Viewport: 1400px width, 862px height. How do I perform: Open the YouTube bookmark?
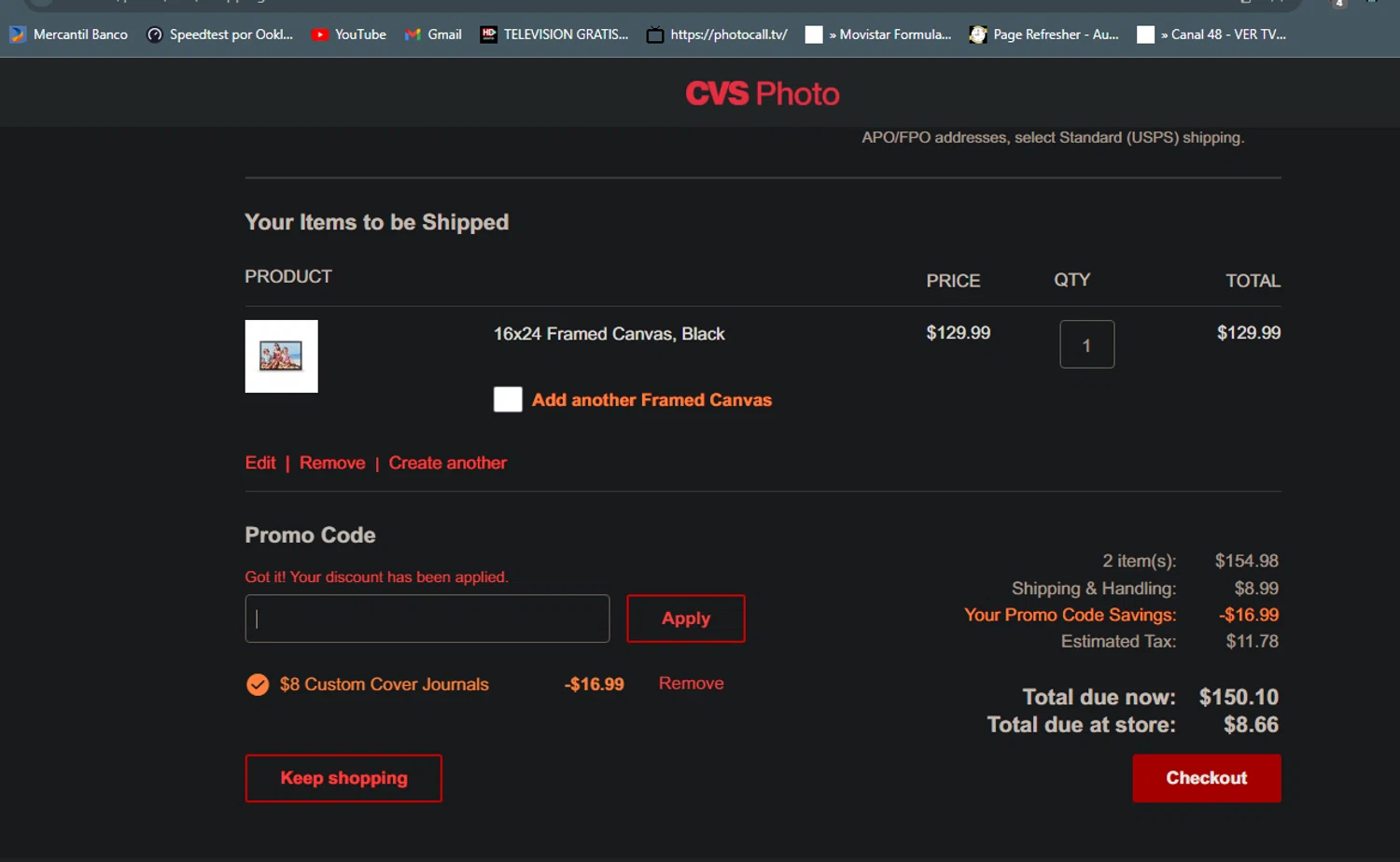click(x=349, y=35)
